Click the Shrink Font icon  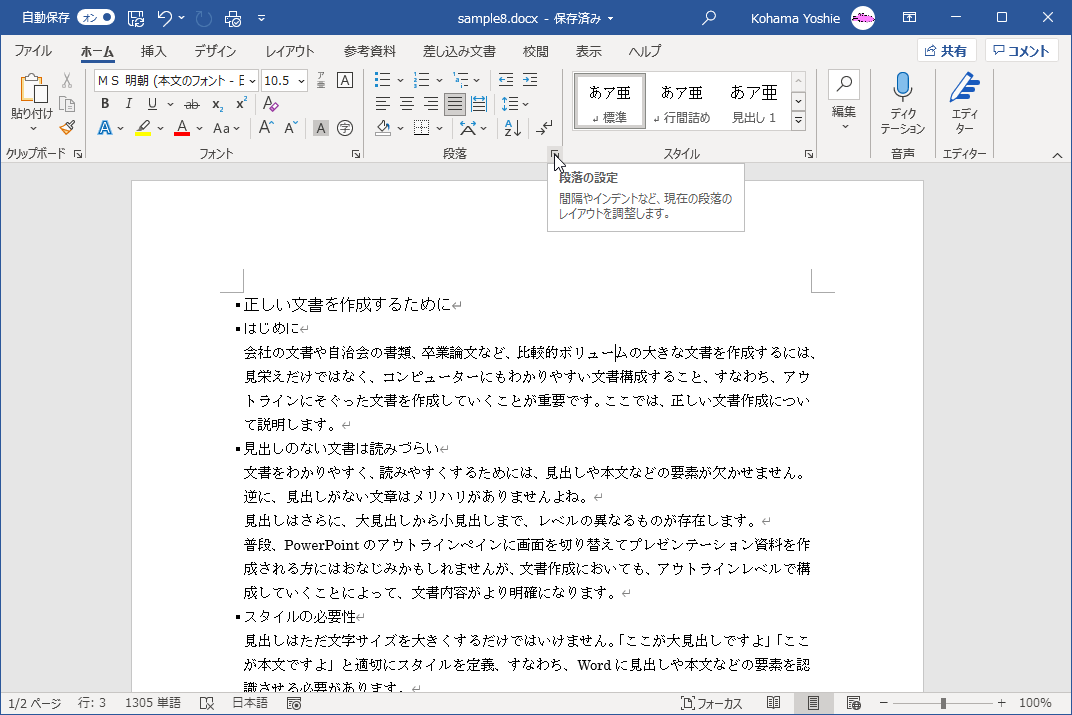point(291,128)
